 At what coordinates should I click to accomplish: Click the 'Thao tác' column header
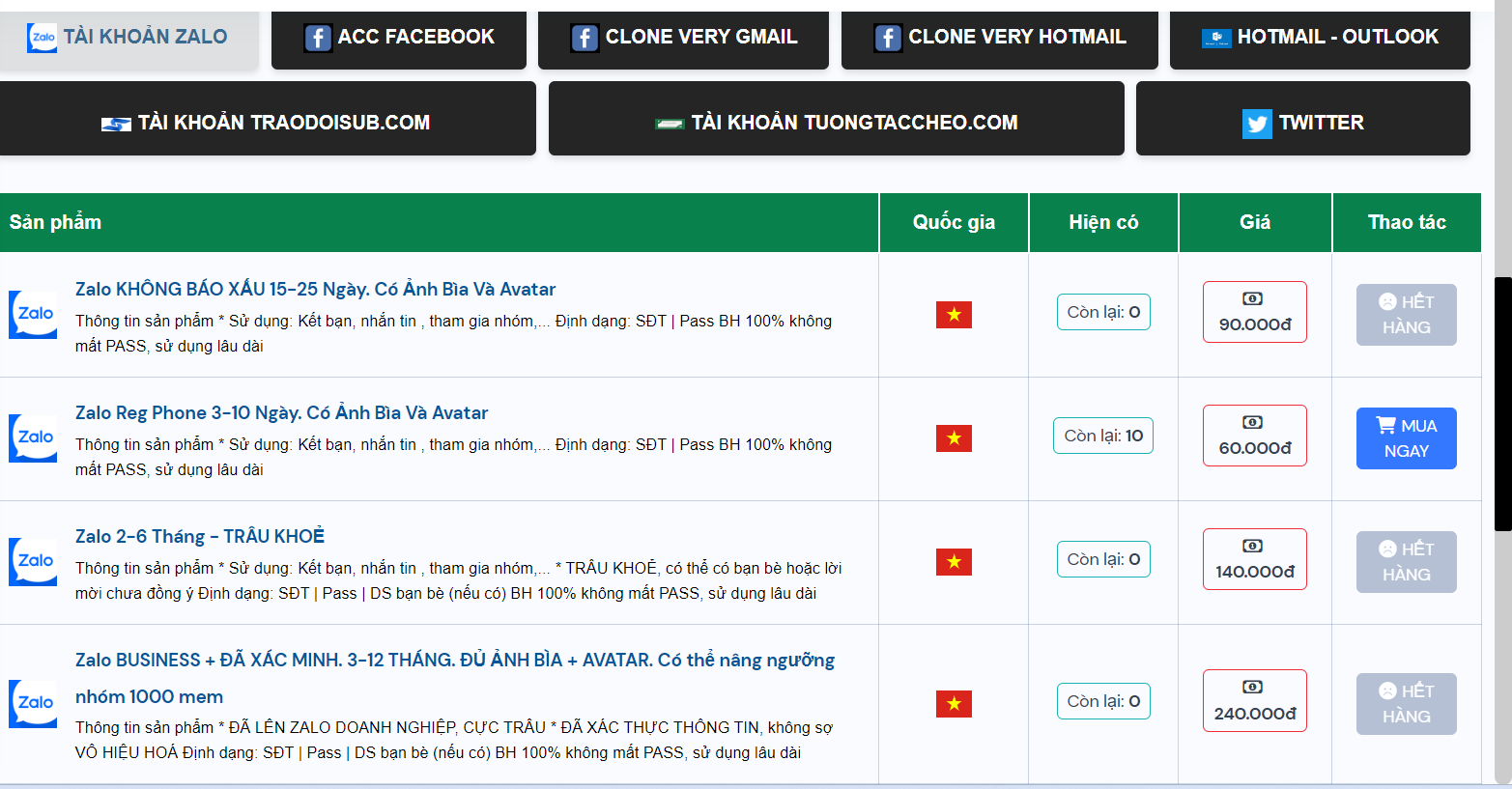click(1407, 222)
